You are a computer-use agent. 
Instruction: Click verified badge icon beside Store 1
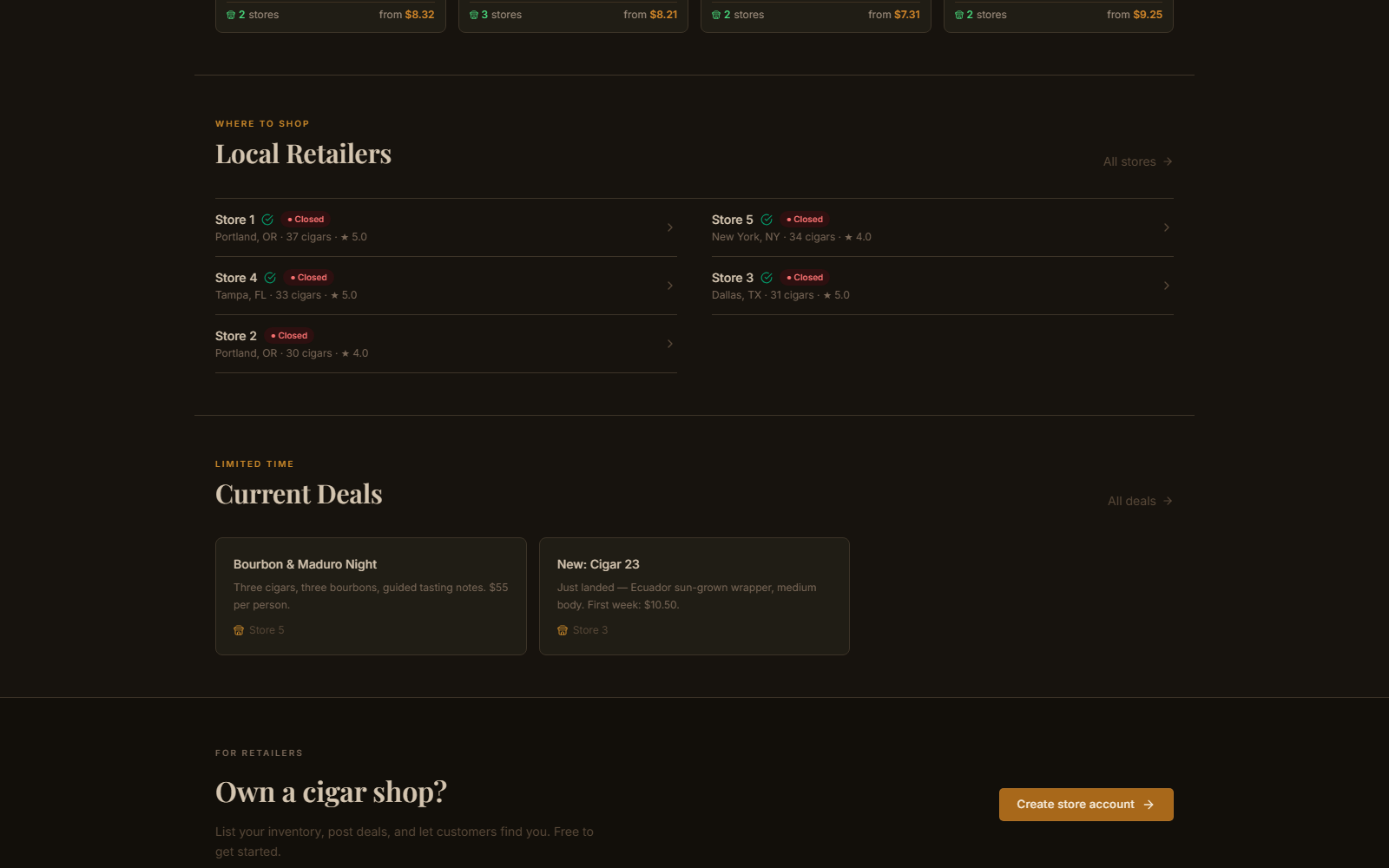(x=267, y=220)
